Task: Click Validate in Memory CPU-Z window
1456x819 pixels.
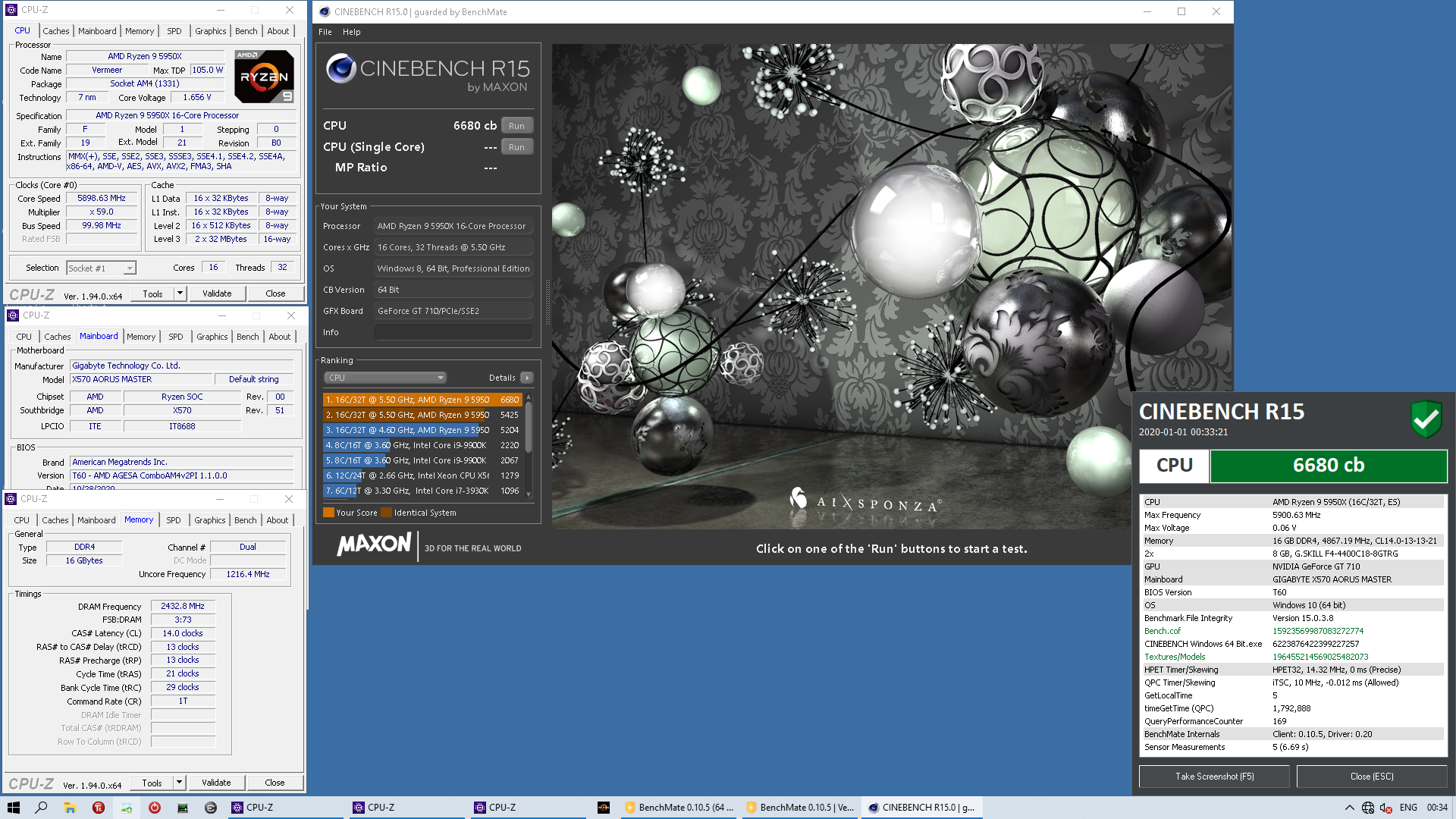Action: tap(216, 783)
